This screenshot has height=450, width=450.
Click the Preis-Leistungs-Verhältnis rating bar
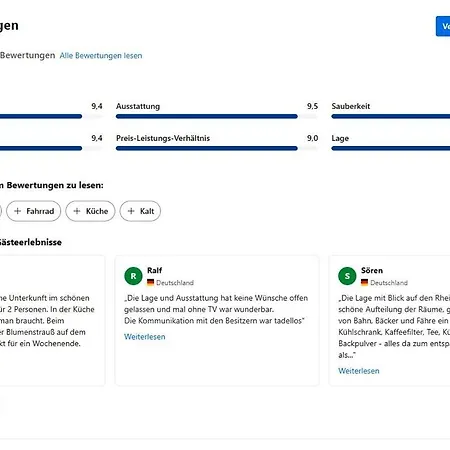tap(217, 148)
